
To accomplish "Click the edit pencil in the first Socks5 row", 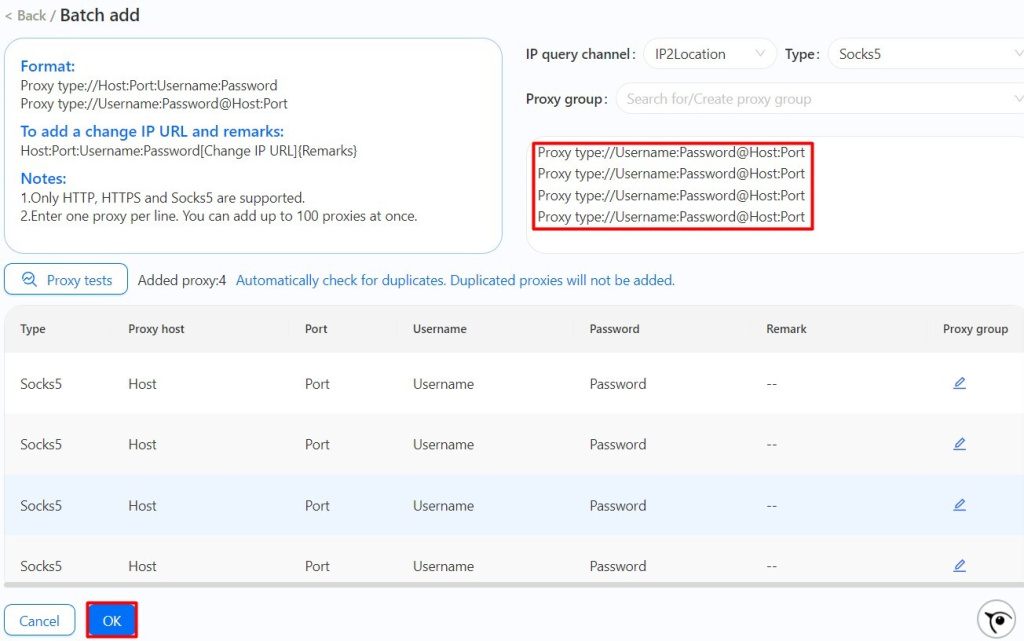I will coord(959,383).
